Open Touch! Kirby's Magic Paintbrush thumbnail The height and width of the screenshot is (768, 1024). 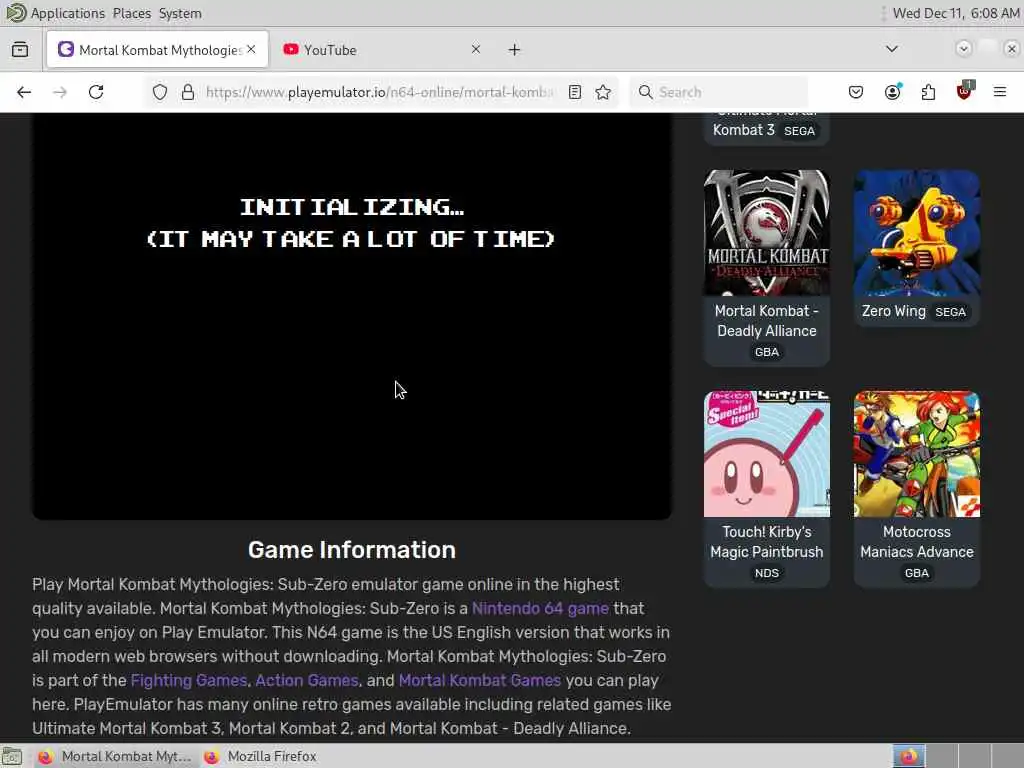click(767, 454)
